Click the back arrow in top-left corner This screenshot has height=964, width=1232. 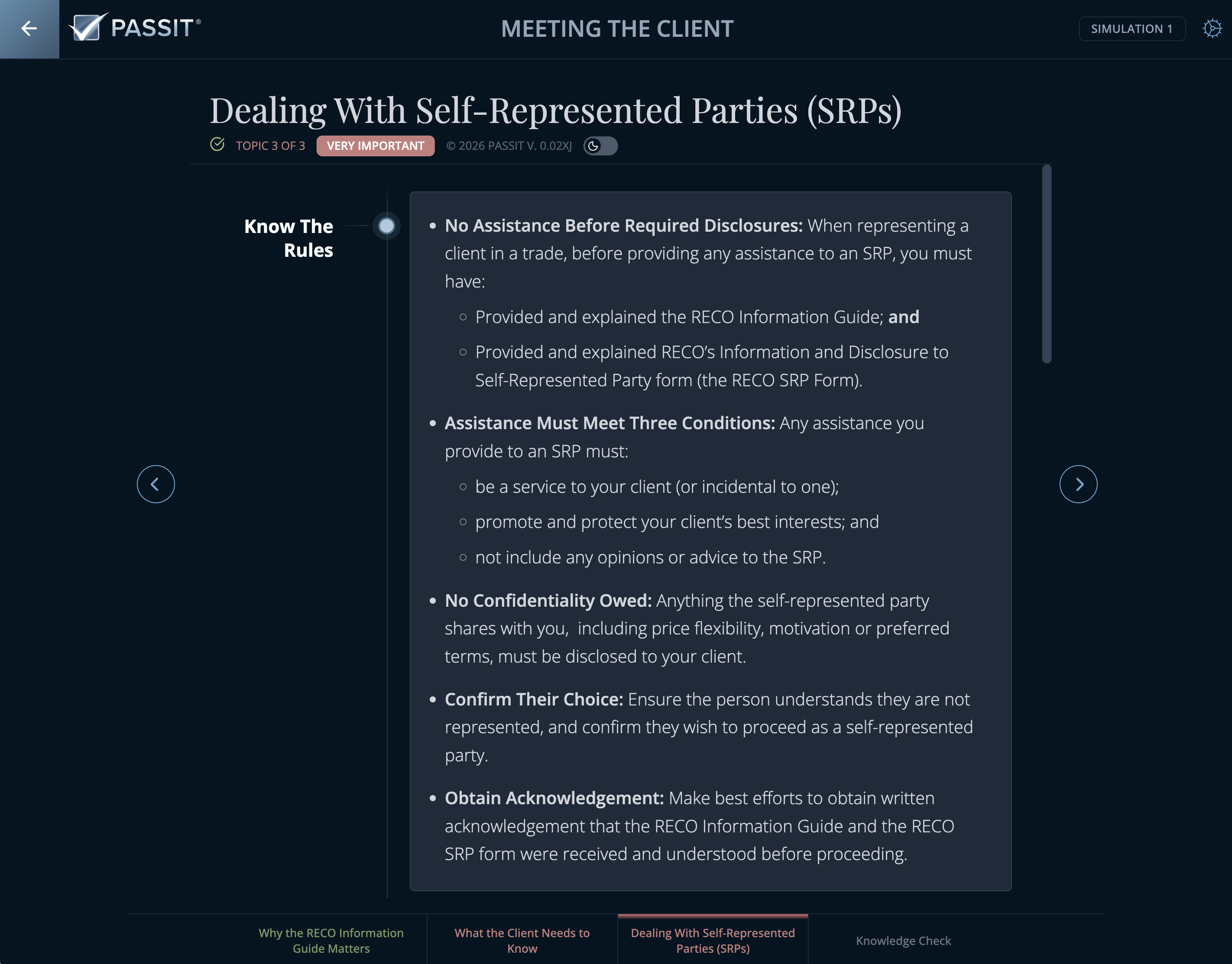click(29, 29)
